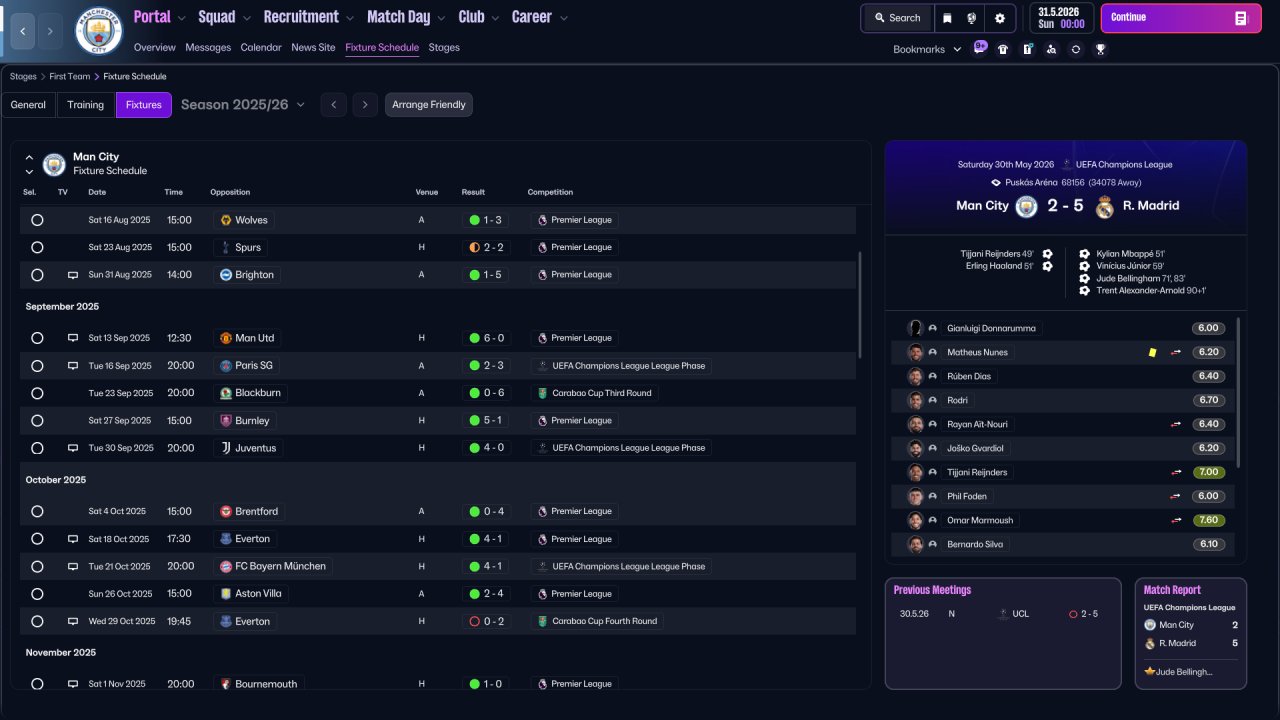1280x720 pixels.
Task: Click the trophy icon in the bookmarks bar
Action: (x=1100, y=49)
